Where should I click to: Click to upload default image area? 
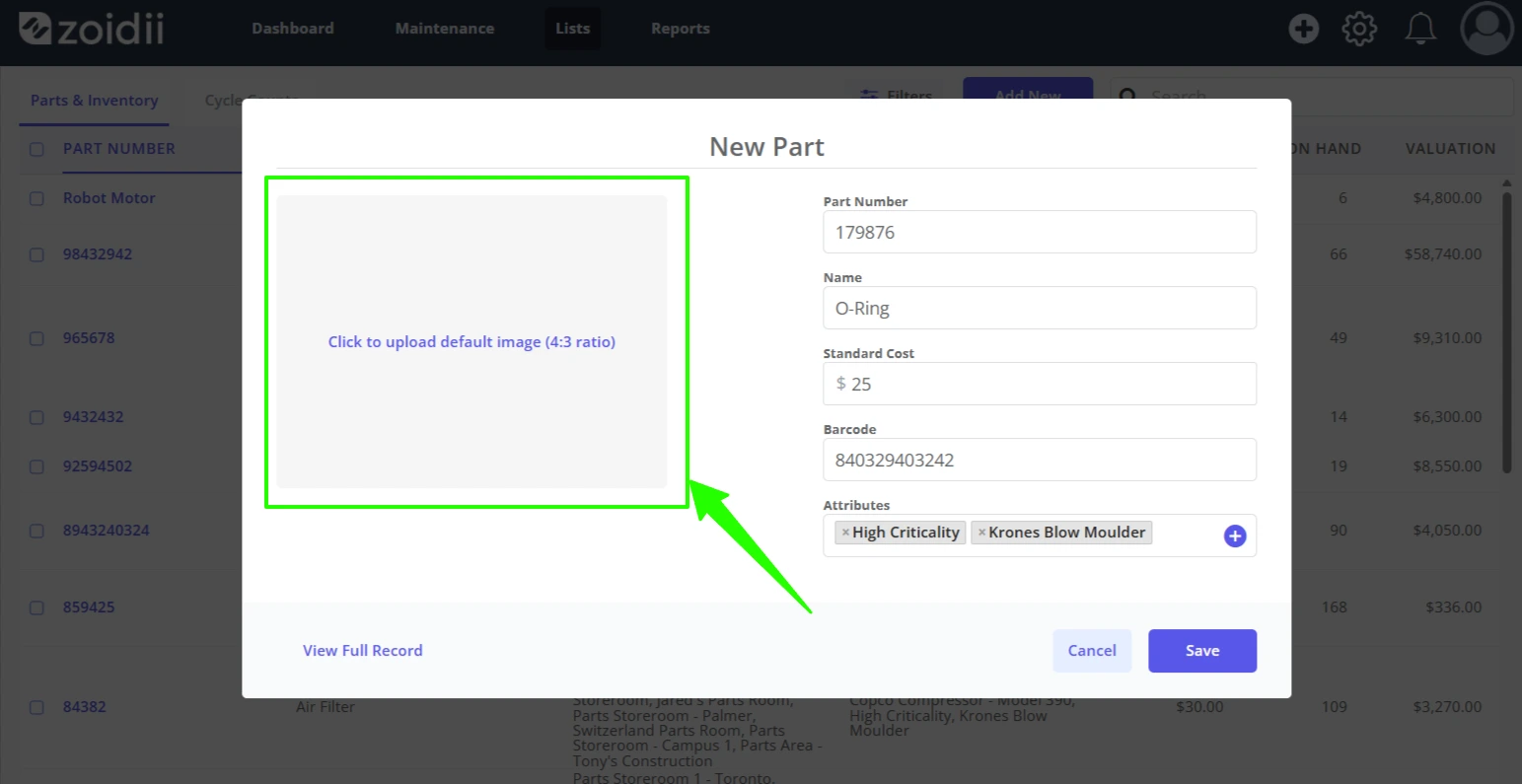coord(471,341)
